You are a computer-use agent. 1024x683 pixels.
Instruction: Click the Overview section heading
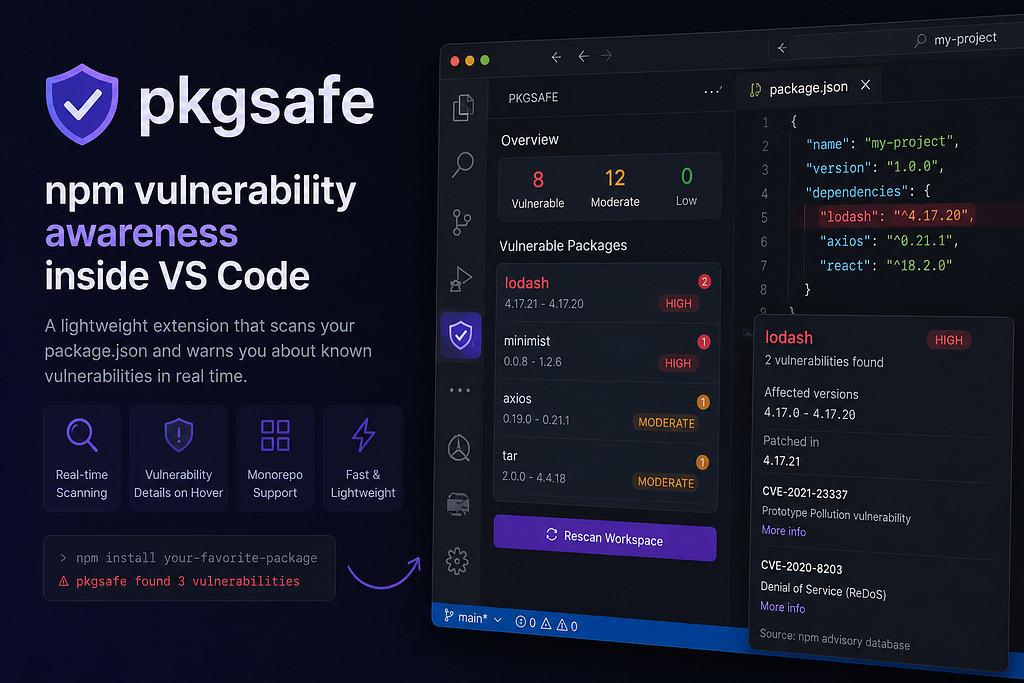[530, 140]
